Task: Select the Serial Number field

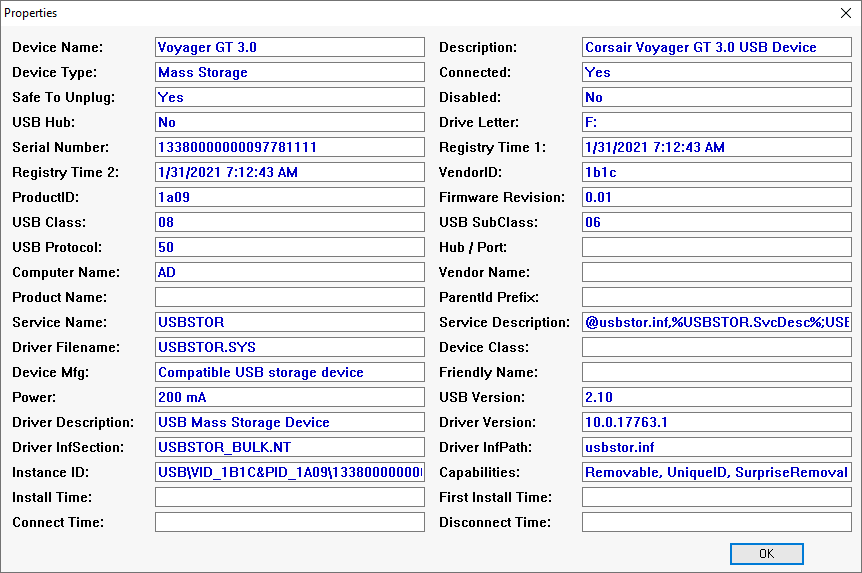Action: pos(290,147)
